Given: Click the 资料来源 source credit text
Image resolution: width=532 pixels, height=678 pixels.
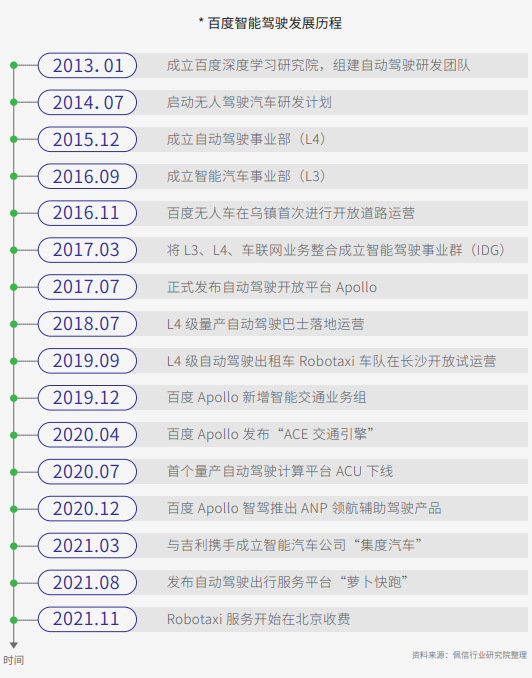Looking at the screenshot, I should (x=469, y=655).
